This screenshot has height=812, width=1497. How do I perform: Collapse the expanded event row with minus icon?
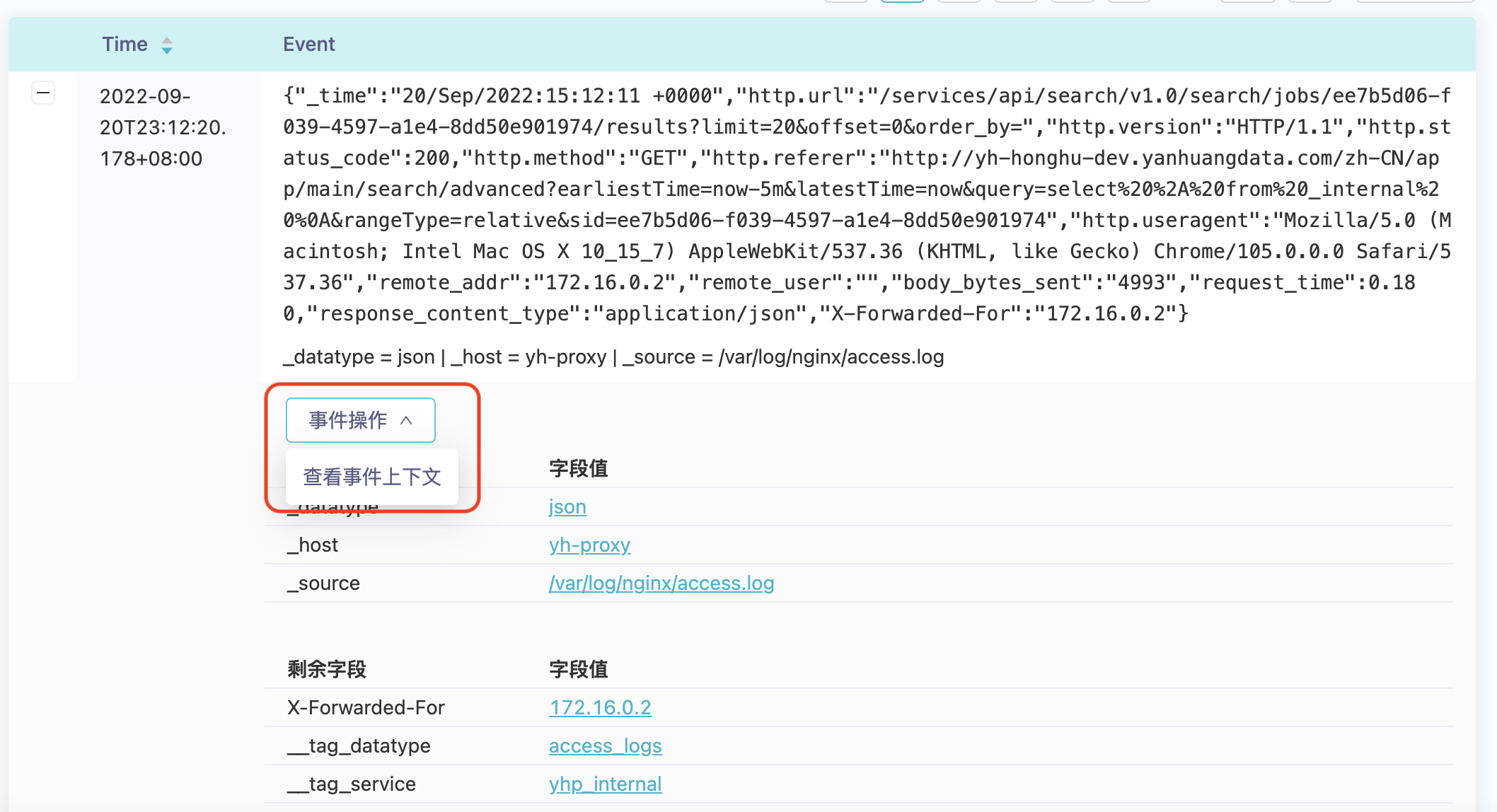pyautogui.click(x=43, y=93)
